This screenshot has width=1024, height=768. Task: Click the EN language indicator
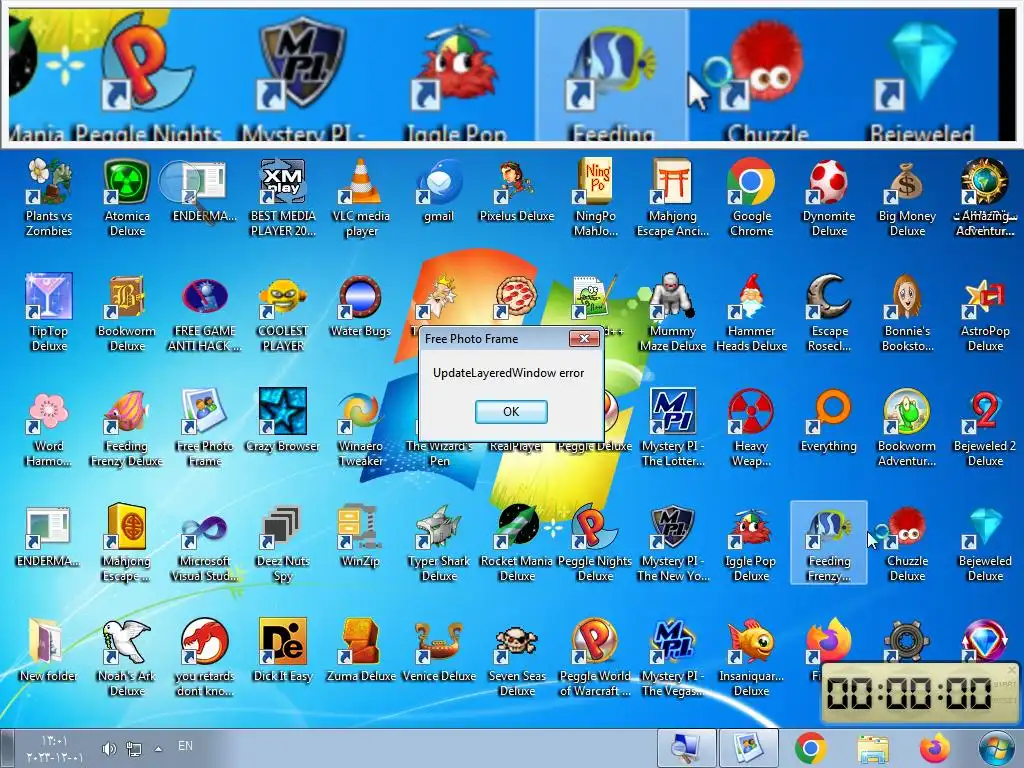pyautogui.click(x=185, y=746)
